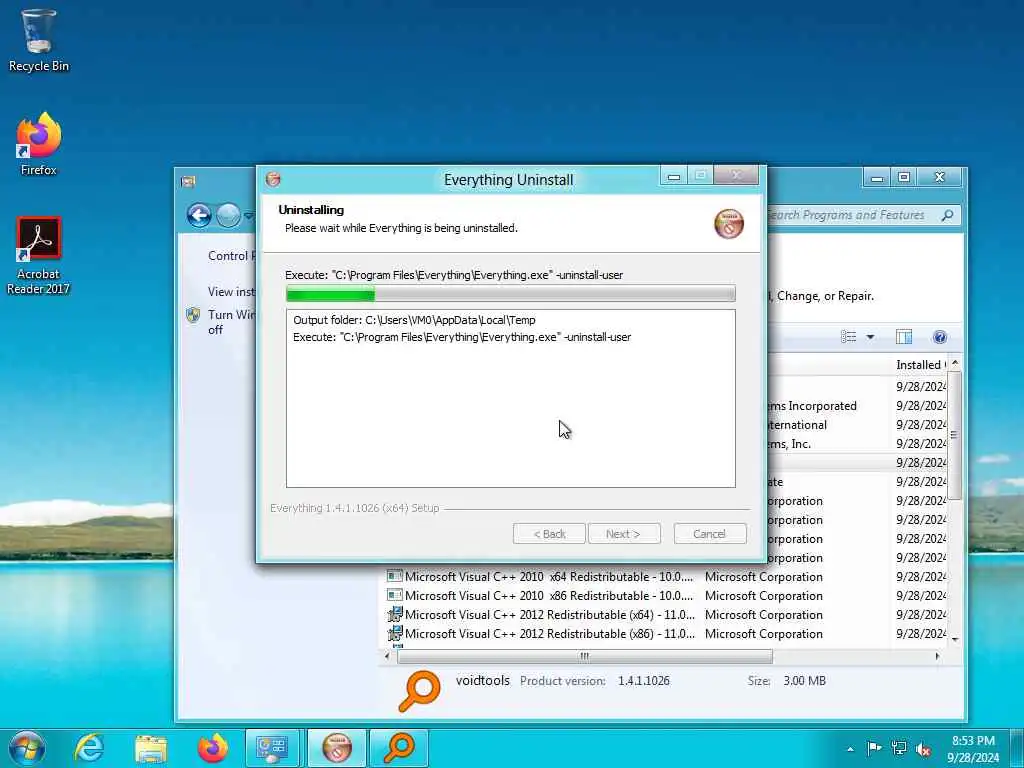This screenshot has height=768, width=1024.
Task: Click the Next > button in the uninstaller
Action: (624, 534)
